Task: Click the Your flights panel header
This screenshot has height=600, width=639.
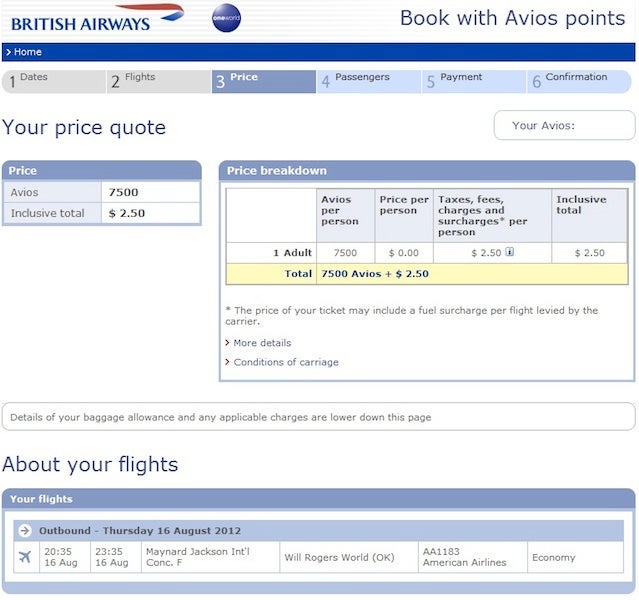Action: 318,498
